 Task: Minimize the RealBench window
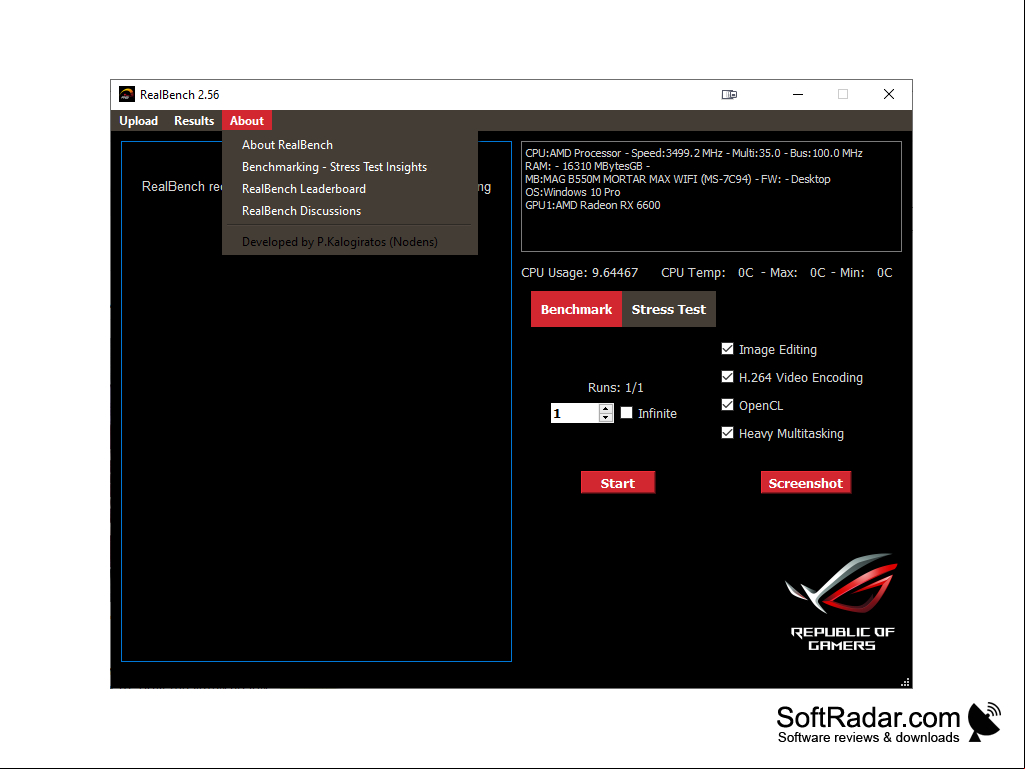click(798, 94)
